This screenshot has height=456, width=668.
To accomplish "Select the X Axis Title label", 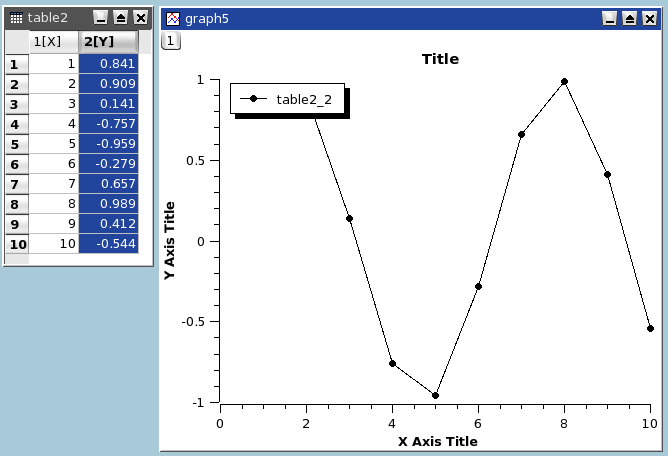I will 437,441.
